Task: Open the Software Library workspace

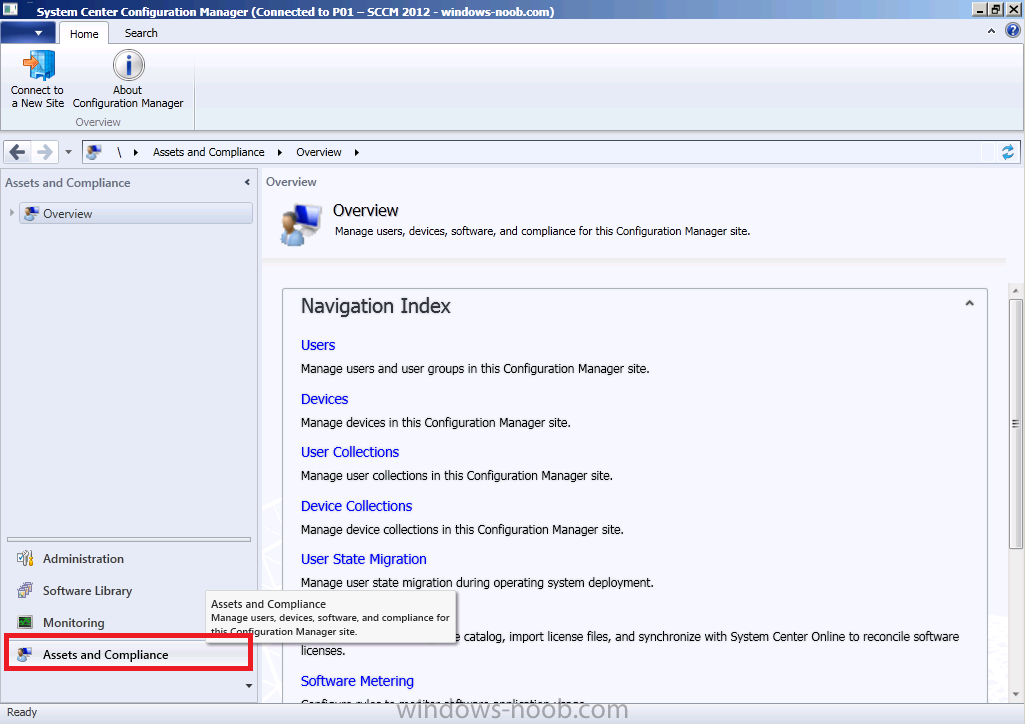Action: (87, 591)
